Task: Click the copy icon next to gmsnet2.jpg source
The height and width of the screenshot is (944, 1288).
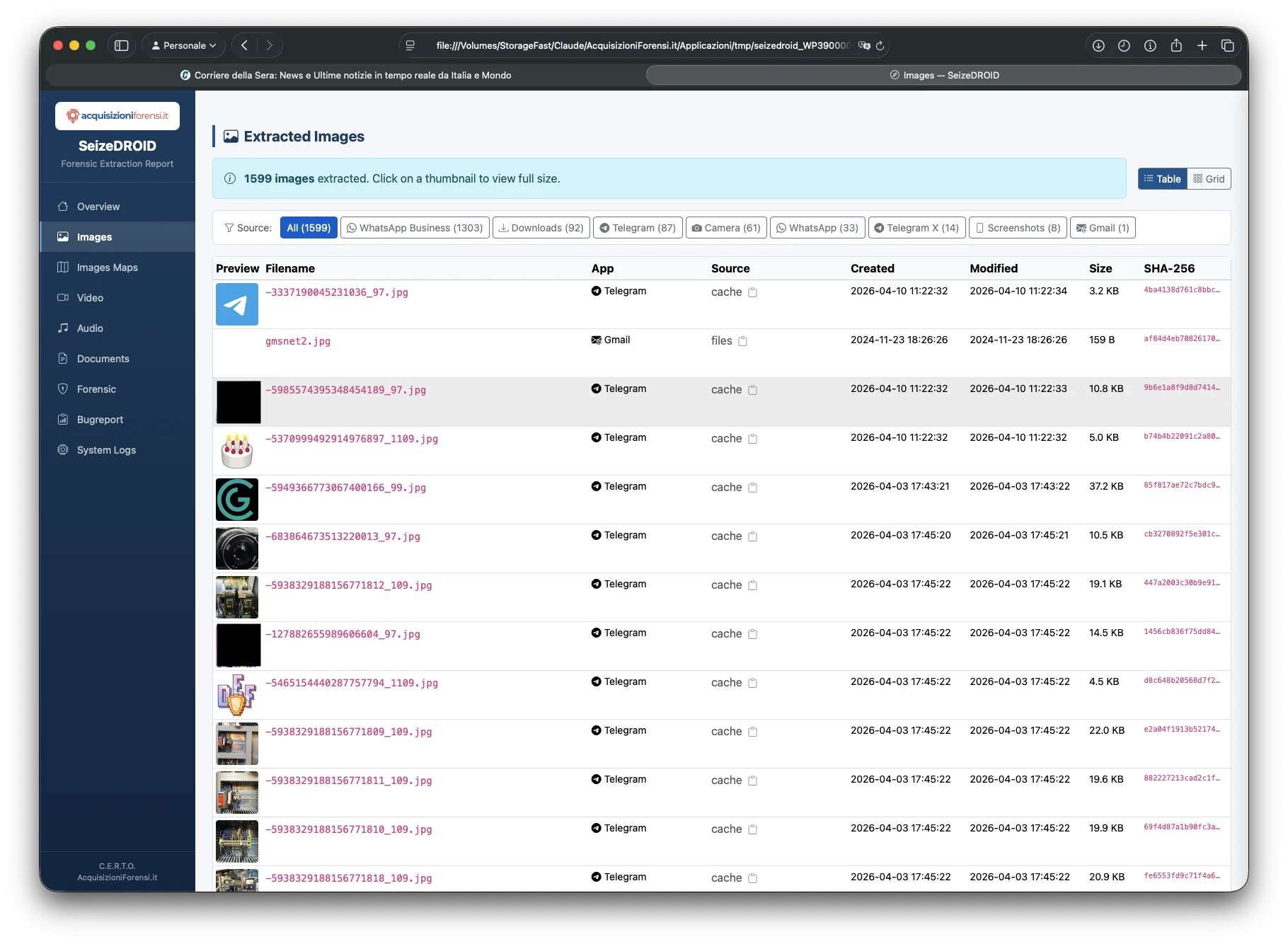Action: point(742,341)
